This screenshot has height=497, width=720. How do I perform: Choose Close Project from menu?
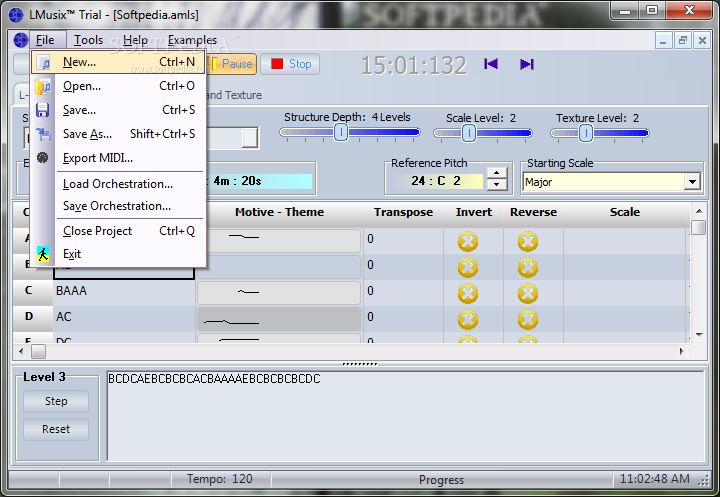click(118, 231)
